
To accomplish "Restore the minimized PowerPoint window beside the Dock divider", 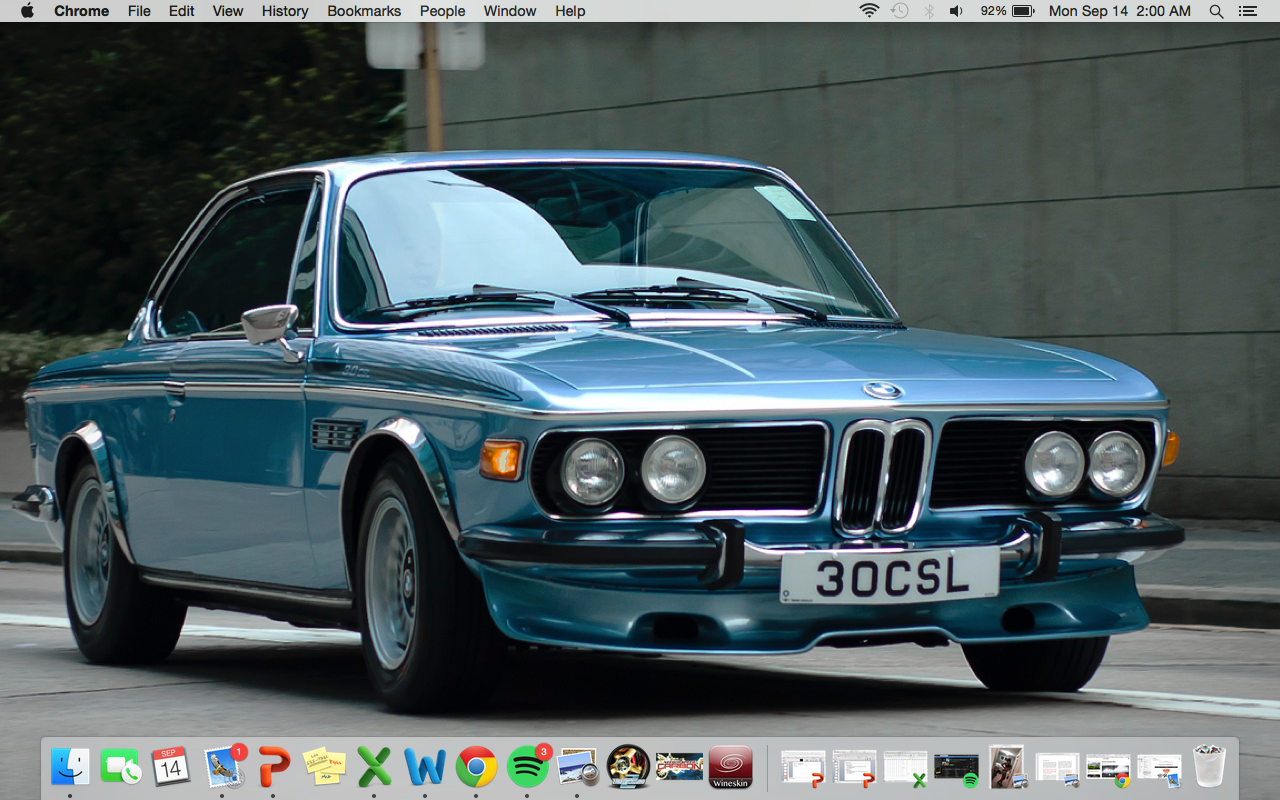I will [x=803, y=767].
